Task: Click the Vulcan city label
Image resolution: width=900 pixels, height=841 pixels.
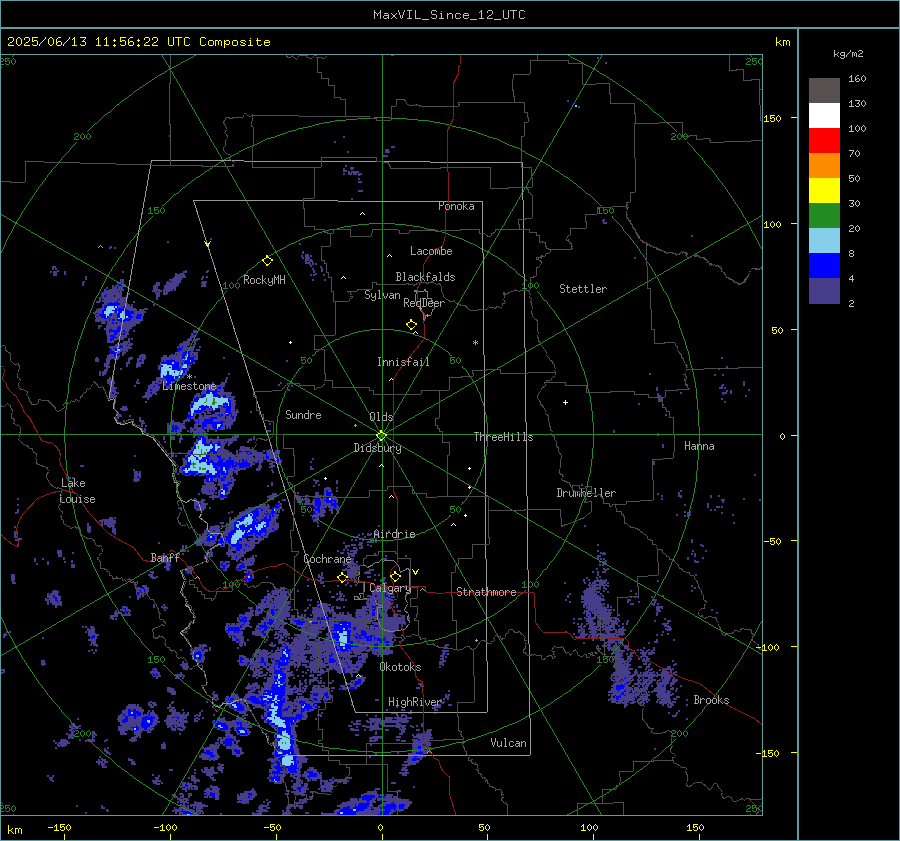Action: tap(509, 743)
